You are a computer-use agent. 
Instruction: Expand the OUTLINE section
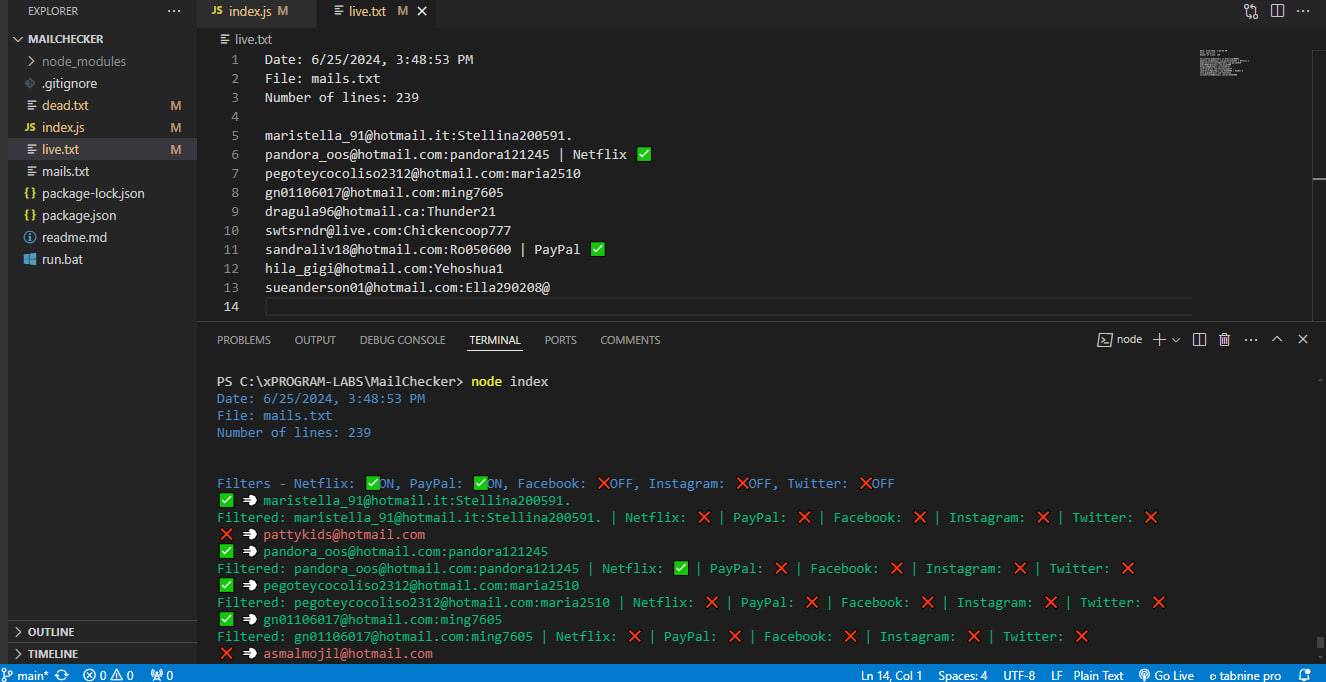point(51,632)
